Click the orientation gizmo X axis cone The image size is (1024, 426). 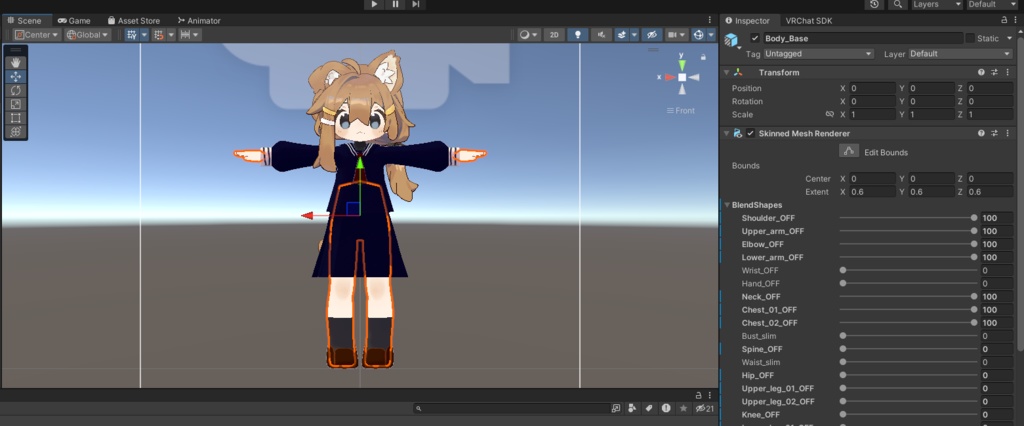[669, 77]
